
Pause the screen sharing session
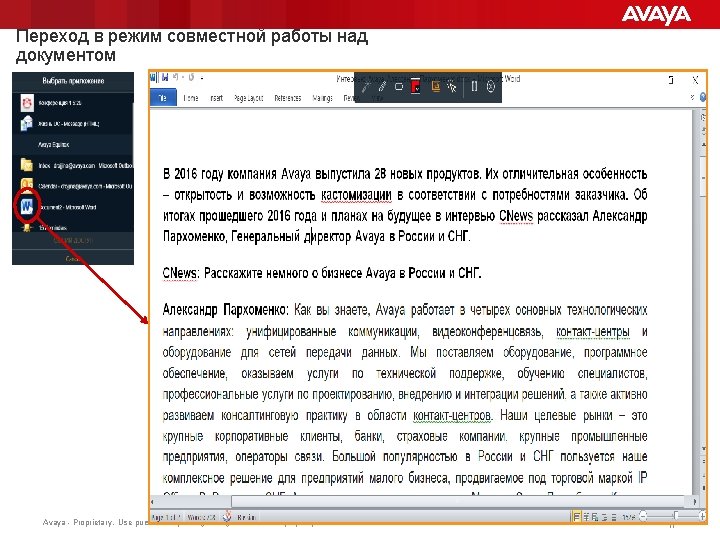474,86
